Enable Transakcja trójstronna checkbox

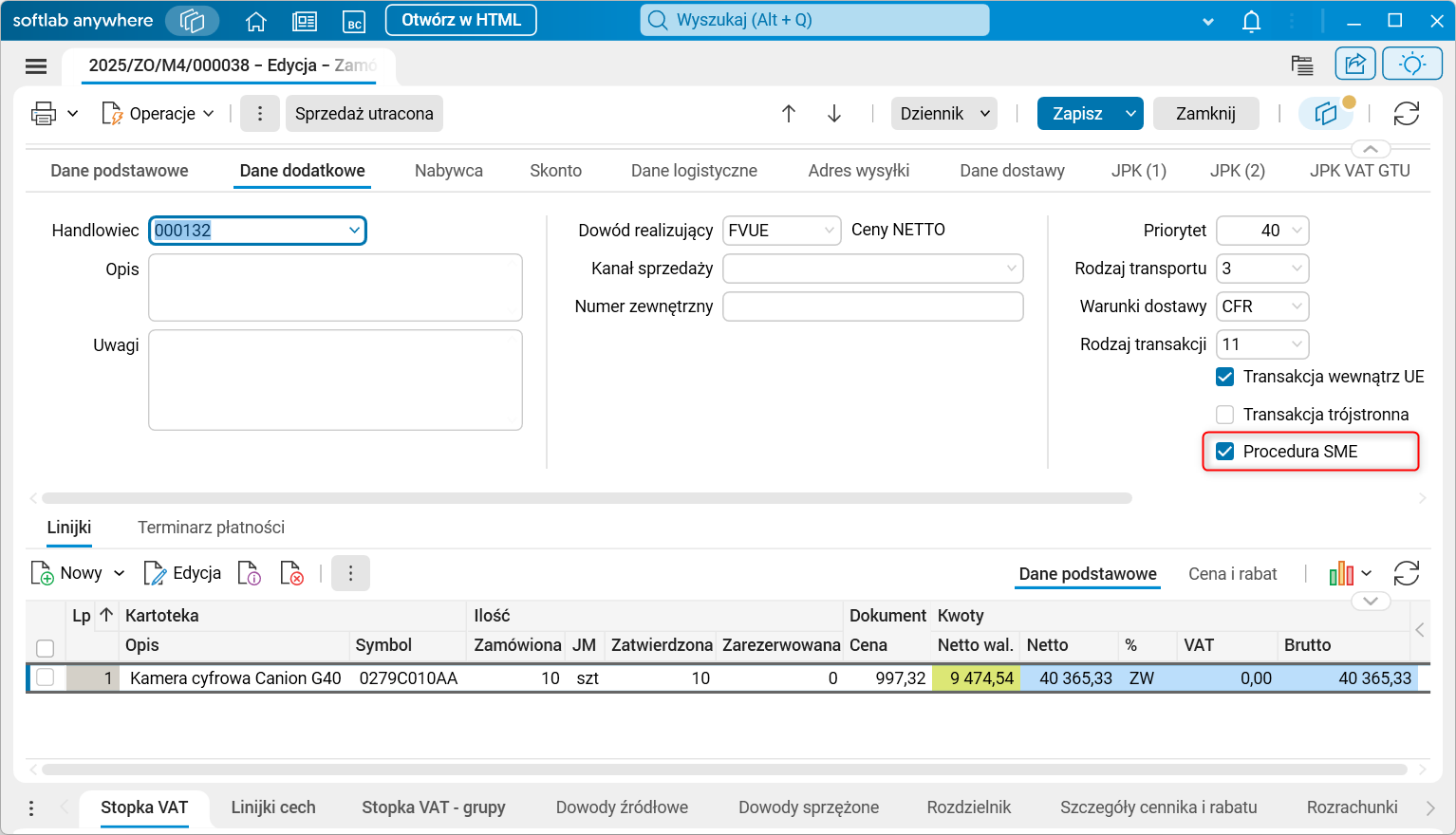(x=1225, y=415)
